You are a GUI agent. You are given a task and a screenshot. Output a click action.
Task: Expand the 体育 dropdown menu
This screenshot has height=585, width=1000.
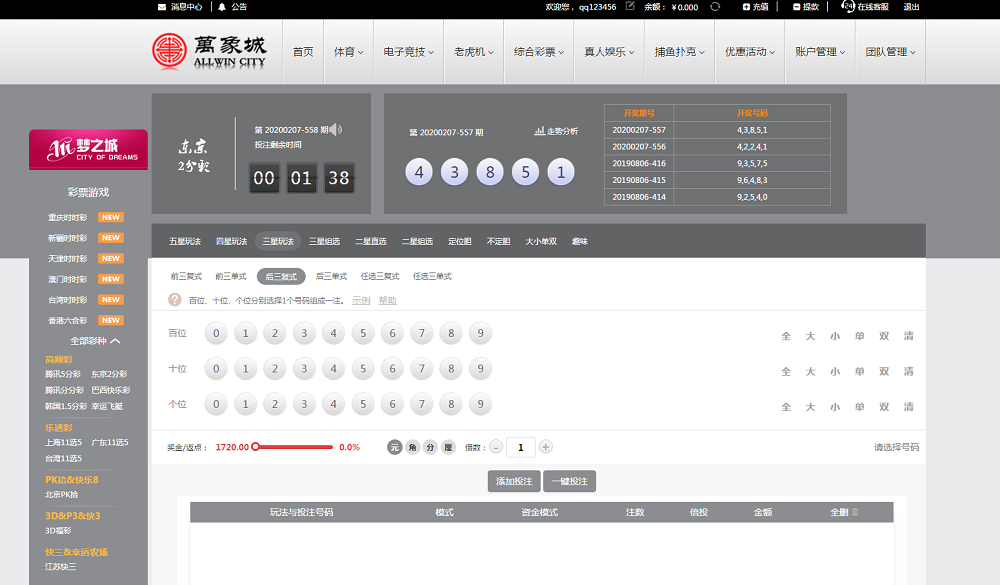pos(348,52)
